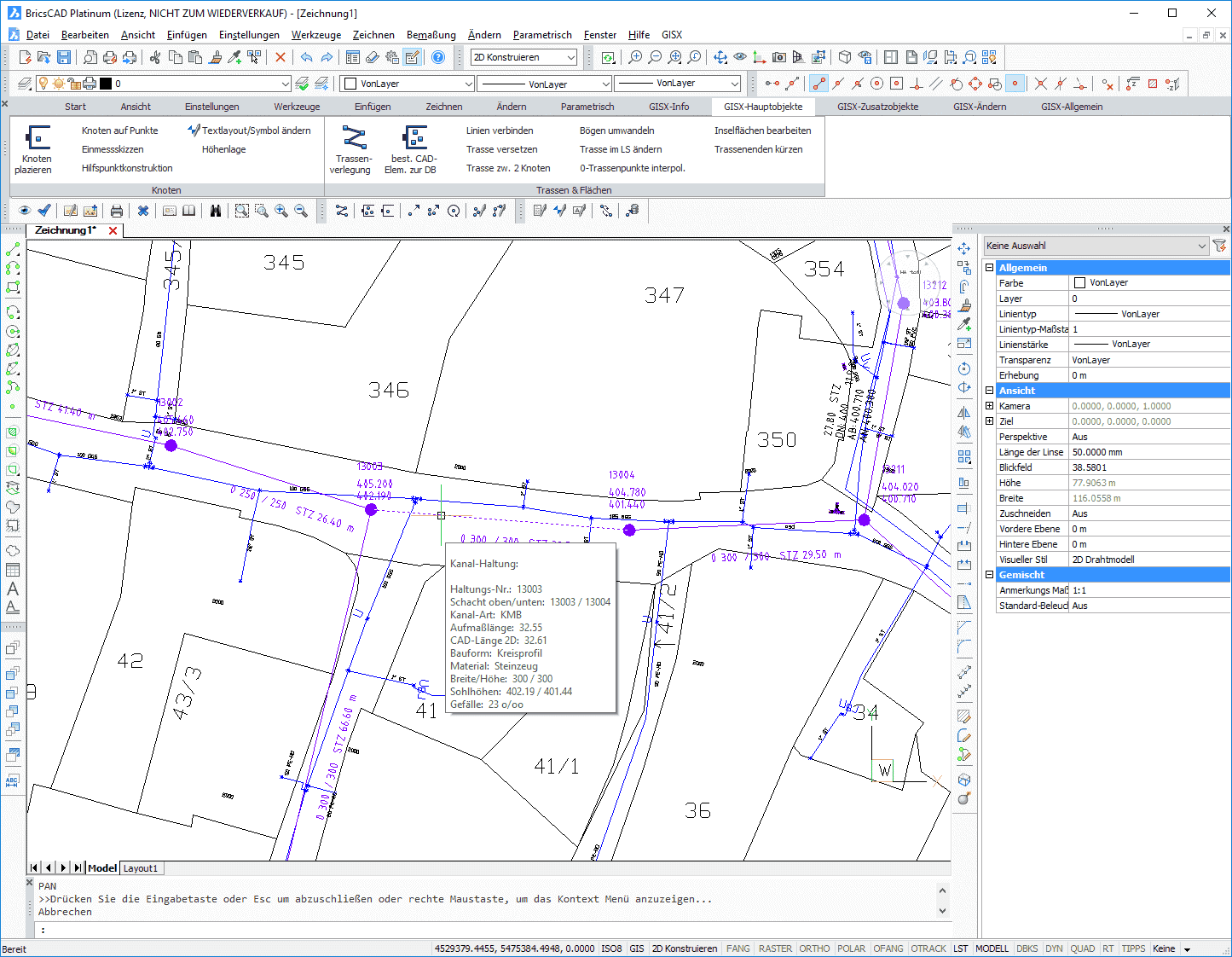The image size is (1232, 957).
Task: Enable RASTER grid in status bar
Action: tap(775, 948)
